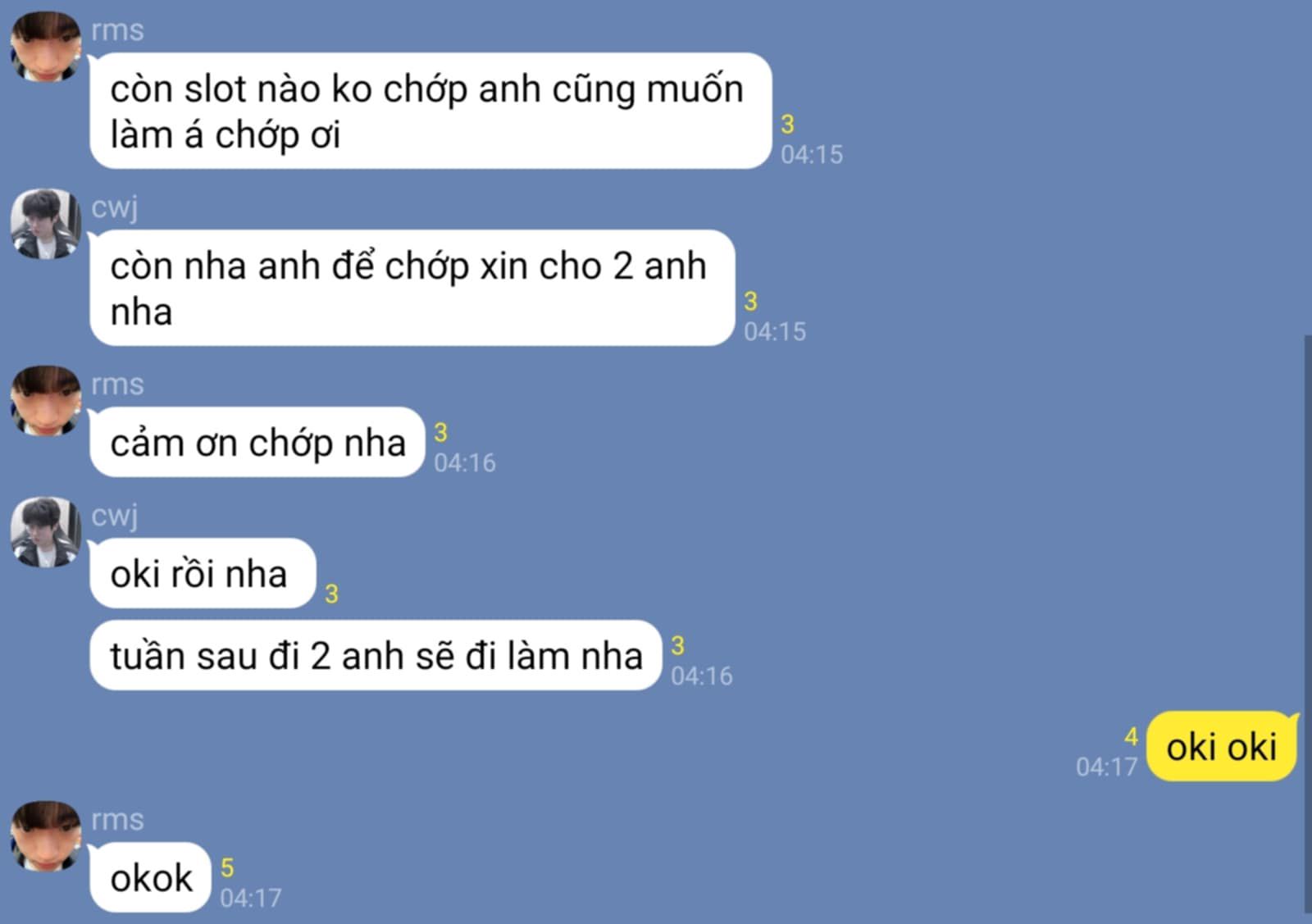Click cwj avatar beside 'oki rồi nha'
This screenshot has height=924, width=1312.
click(46, 532)
